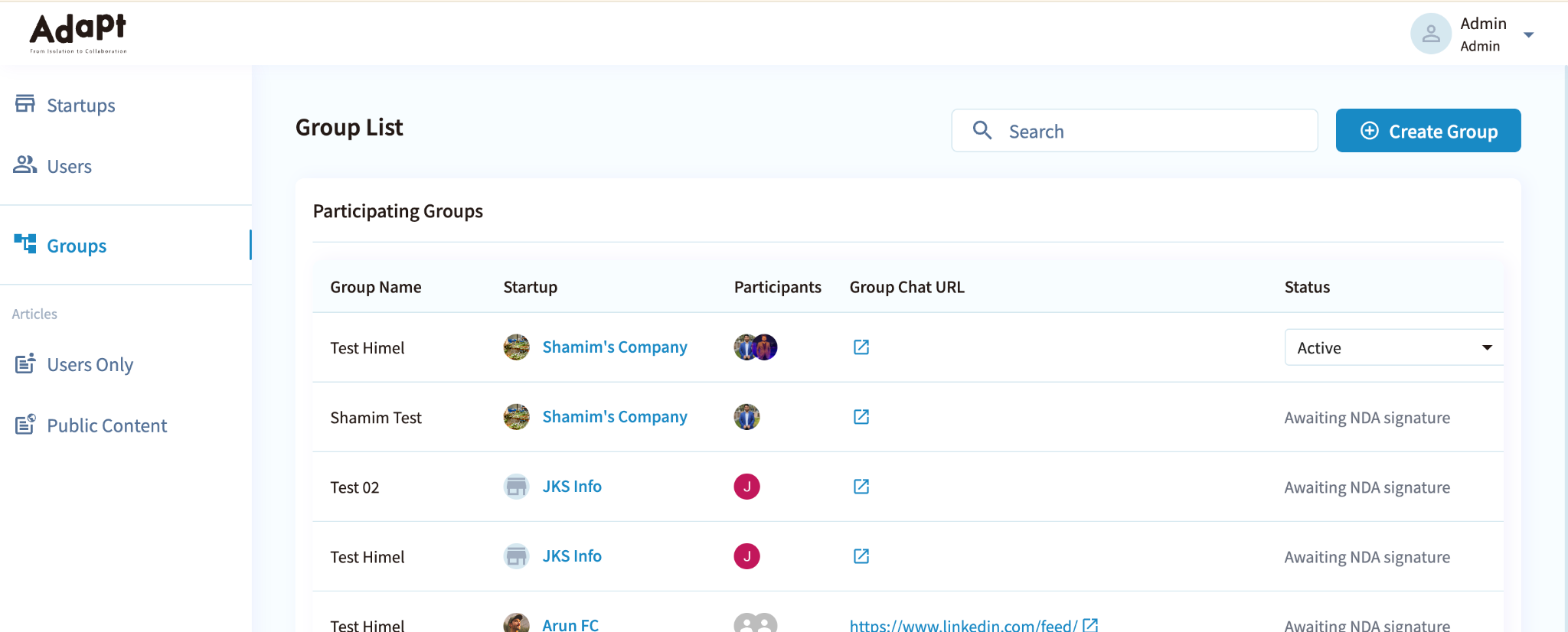Click Awaiting NDA signature in Test 02 row
Viewport: 1568px width, 632px height.
(x=1367, y=487)
